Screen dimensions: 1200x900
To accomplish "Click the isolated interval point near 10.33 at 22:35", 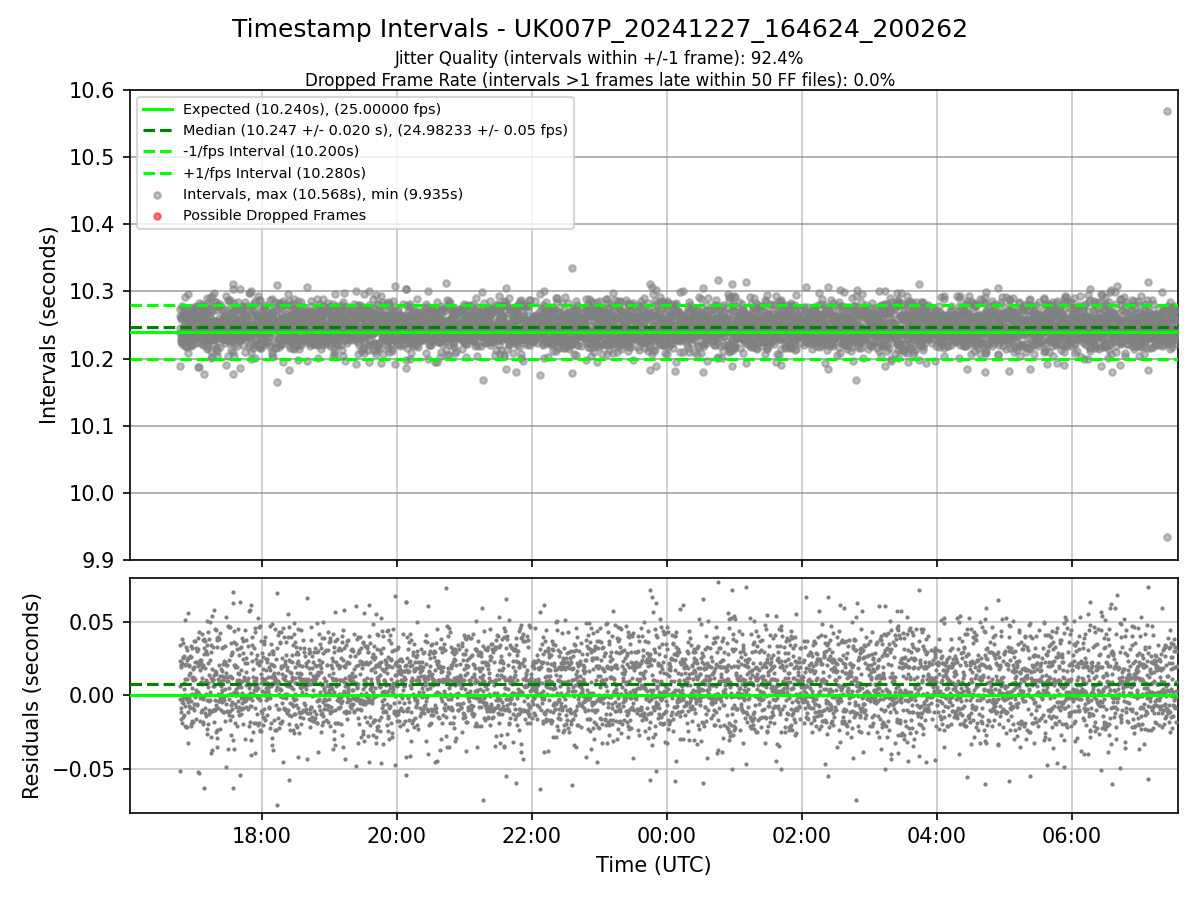I will click(x=572, y=268).
